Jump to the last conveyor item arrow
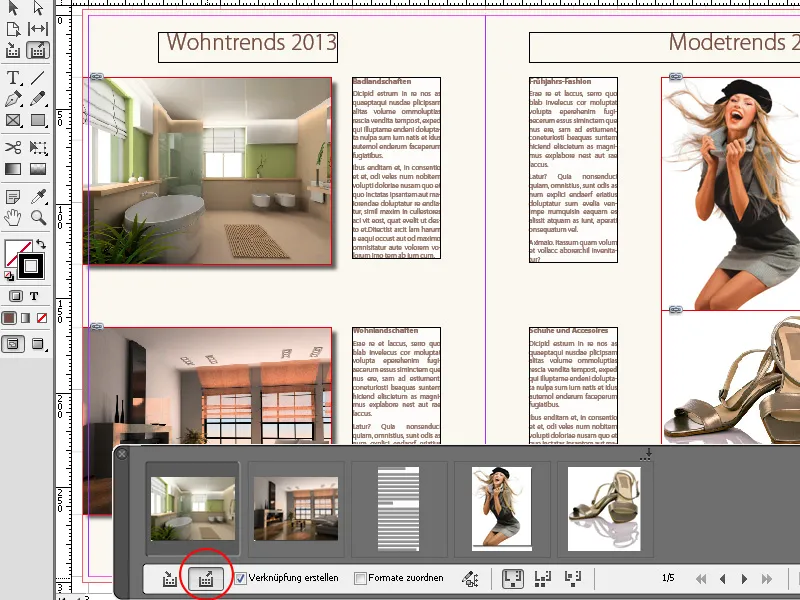This screenshot has height=600, width=800. pyautogui.click(x=764, y=577)
